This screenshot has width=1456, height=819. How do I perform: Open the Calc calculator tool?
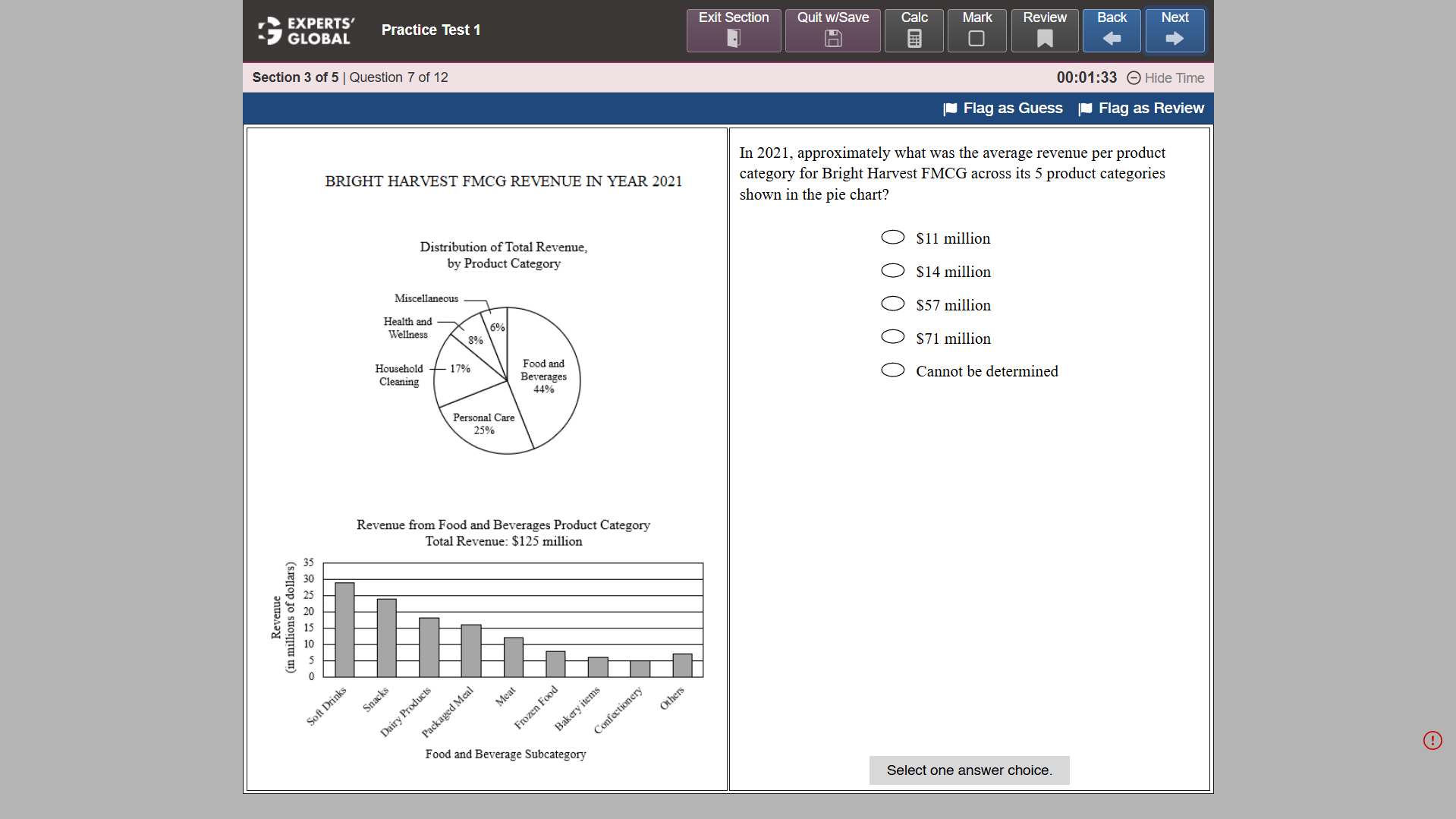pyautogui.click(x=914, y=39)
